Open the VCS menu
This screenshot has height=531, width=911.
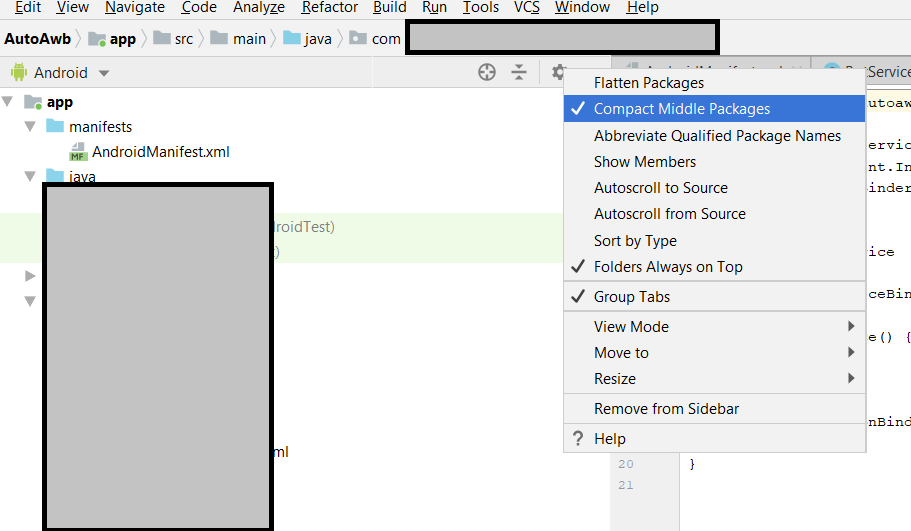click(526, 8)
